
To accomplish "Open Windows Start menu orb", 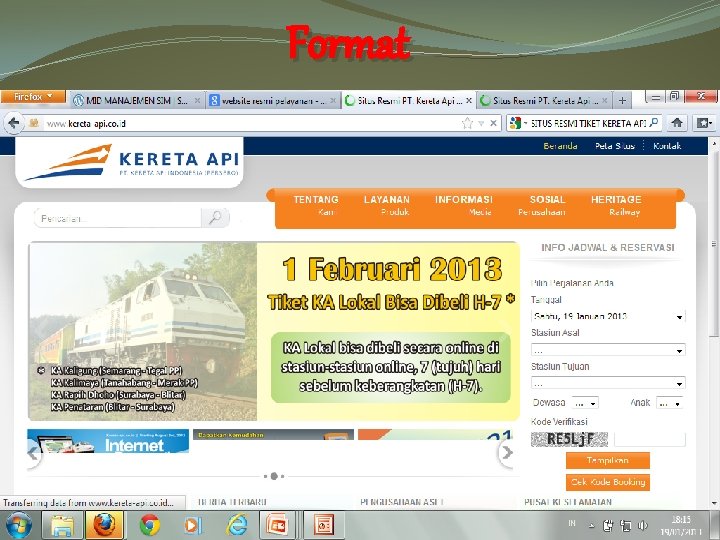I will (x=19, y=525).
